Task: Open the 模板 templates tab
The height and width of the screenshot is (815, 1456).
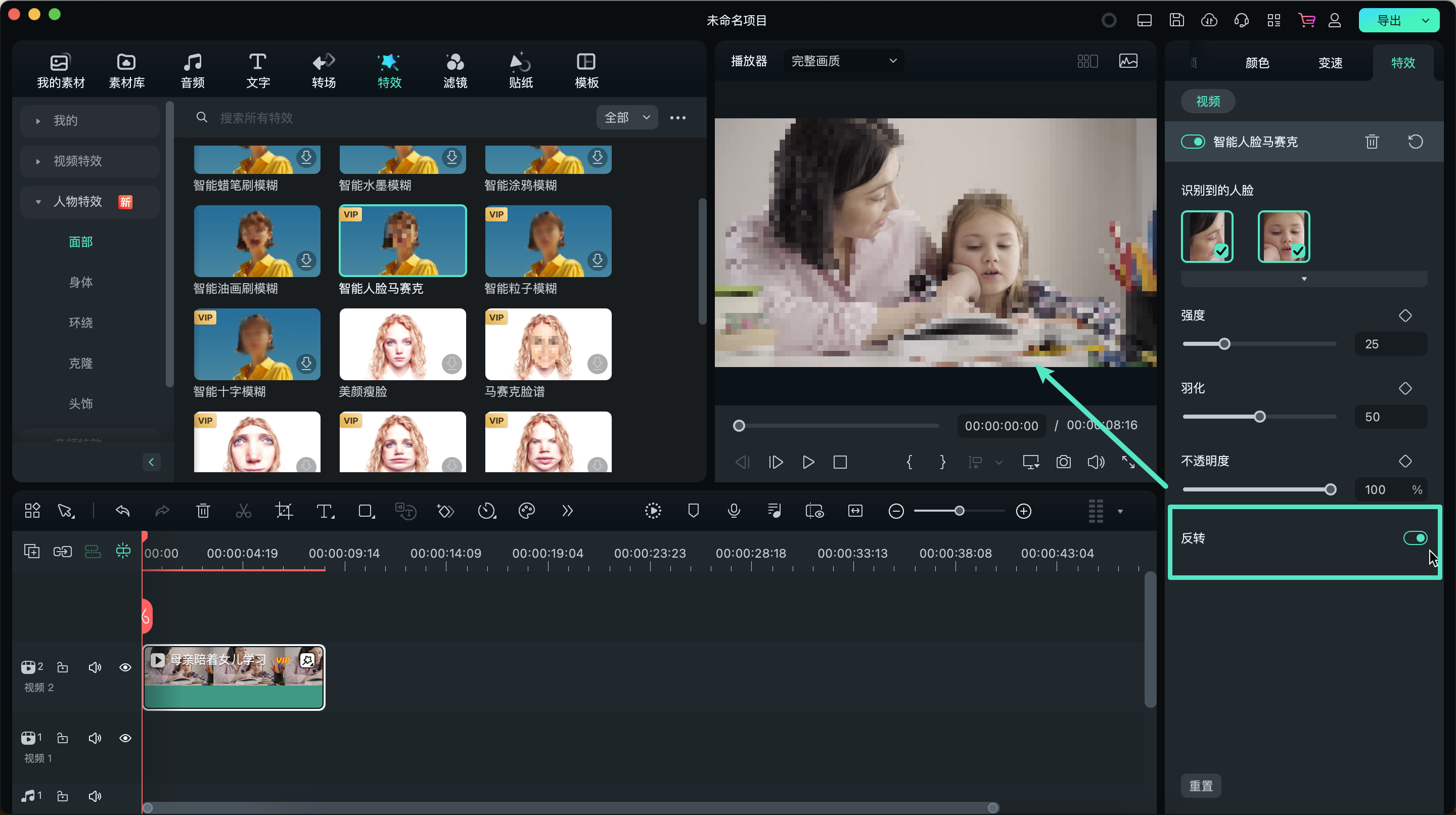Action: click(586, 71)
